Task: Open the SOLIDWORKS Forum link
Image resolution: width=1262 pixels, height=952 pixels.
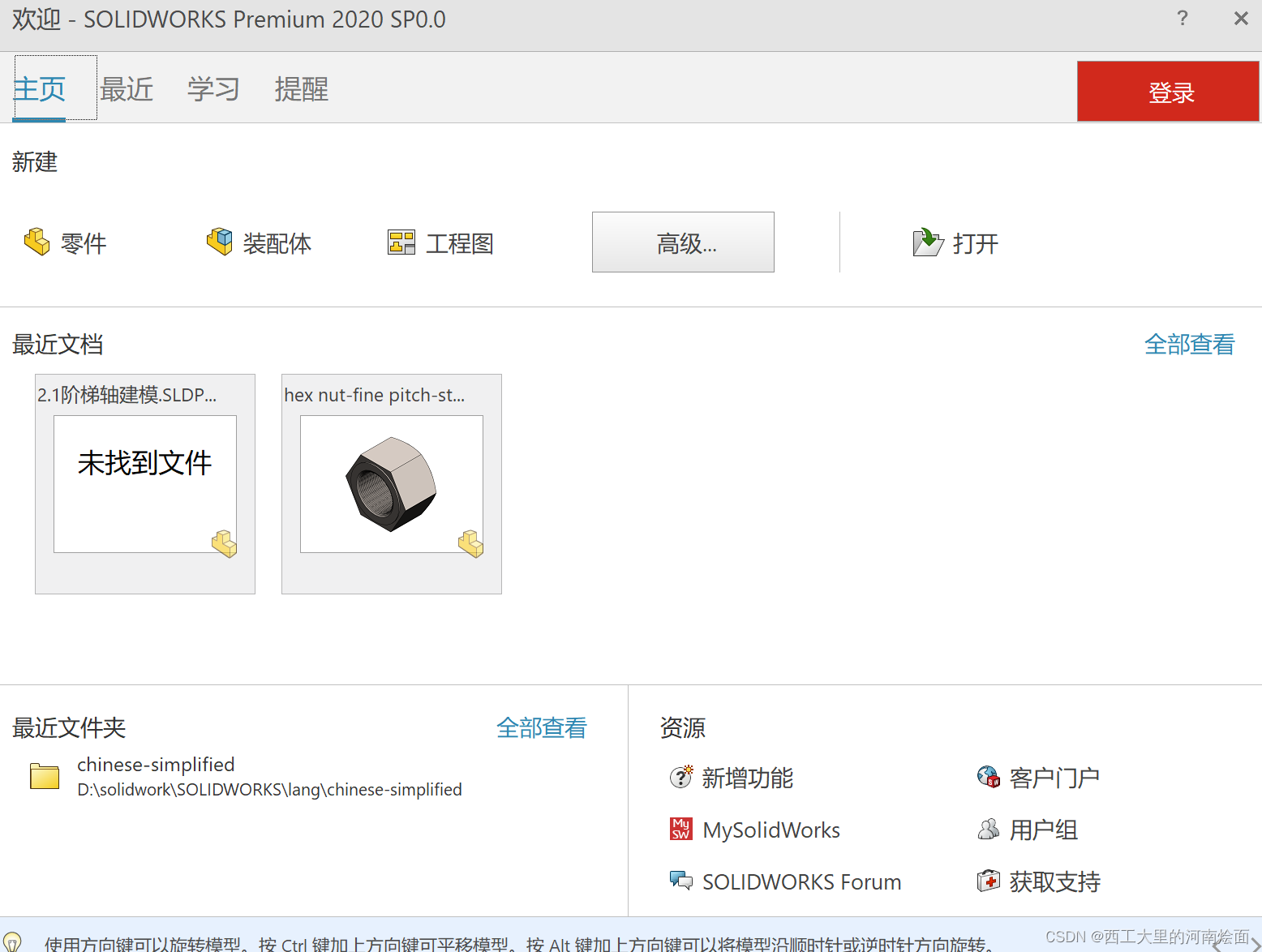Action: (802, 882)
